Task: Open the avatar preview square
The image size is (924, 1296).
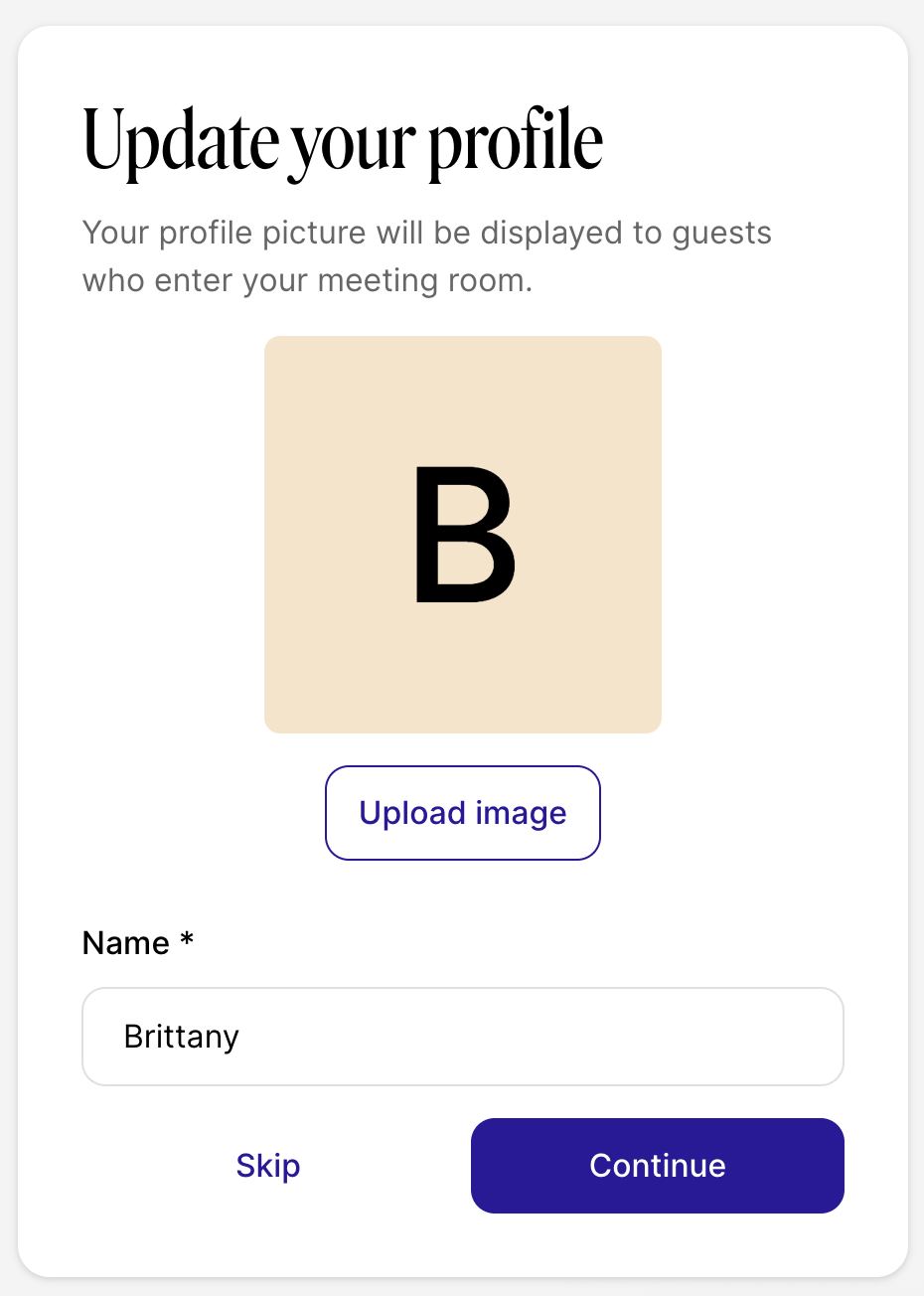Action: tap(462, 534)
